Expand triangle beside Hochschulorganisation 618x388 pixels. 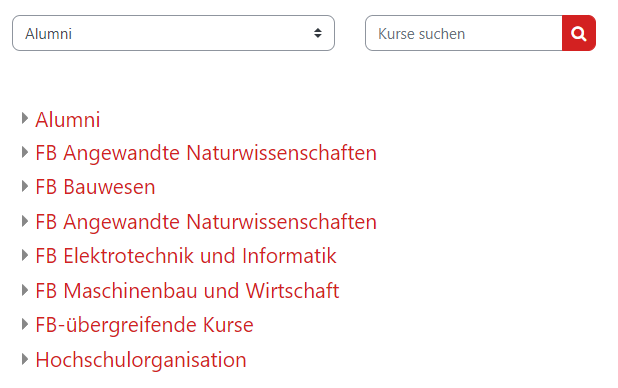coord(25,359)
